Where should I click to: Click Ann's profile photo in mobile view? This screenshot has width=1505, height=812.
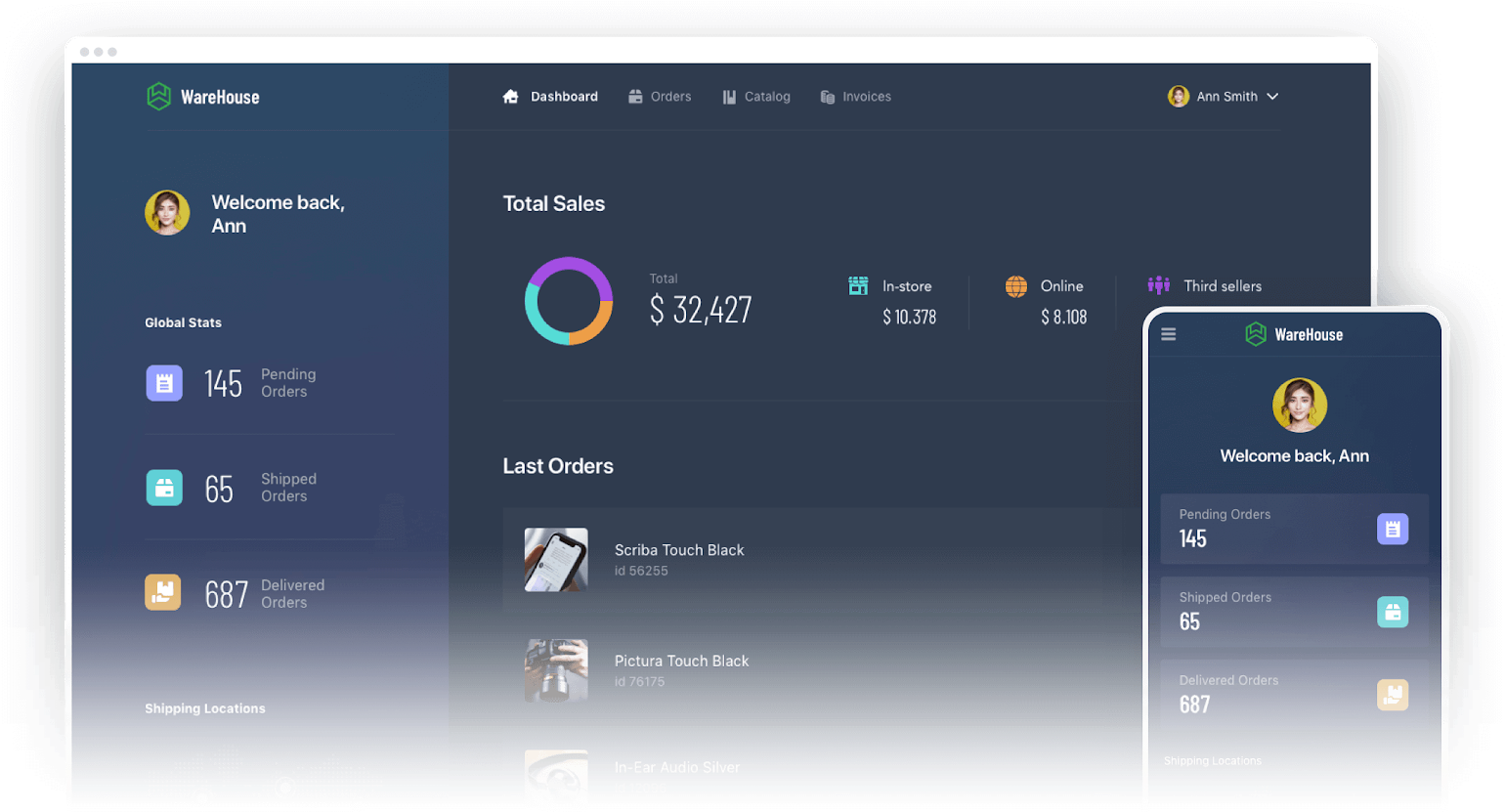[x=1300, y=405]
